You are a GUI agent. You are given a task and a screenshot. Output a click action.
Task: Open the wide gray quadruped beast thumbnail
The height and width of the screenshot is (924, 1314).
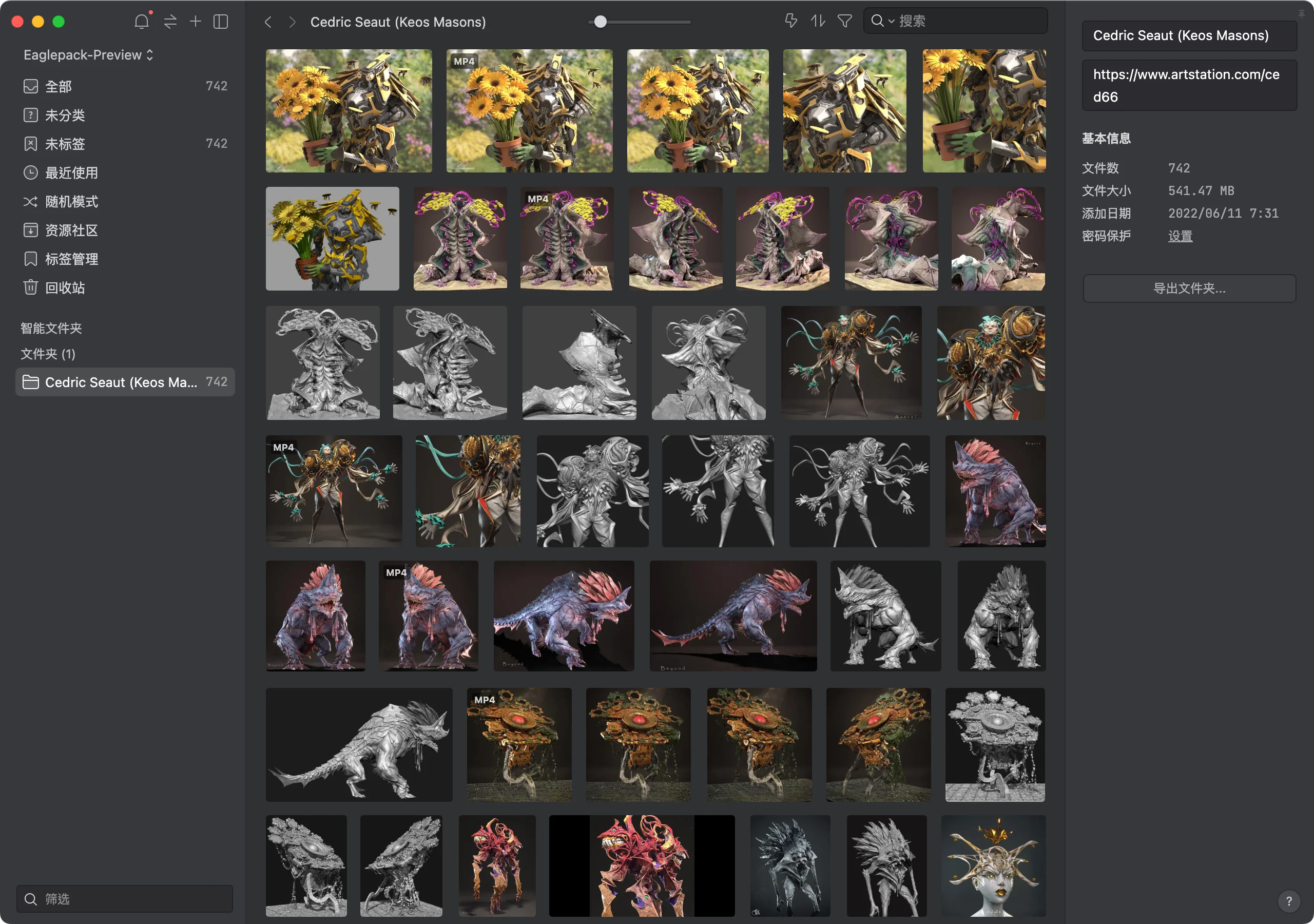pyautogui.click(x=359, y=744)
